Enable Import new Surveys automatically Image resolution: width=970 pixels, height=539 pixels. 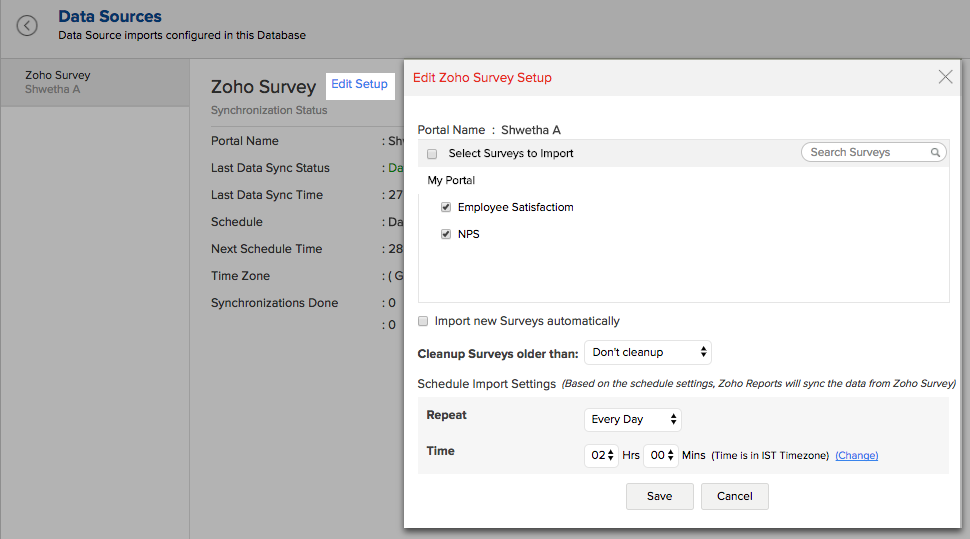(x=424, y=321)
